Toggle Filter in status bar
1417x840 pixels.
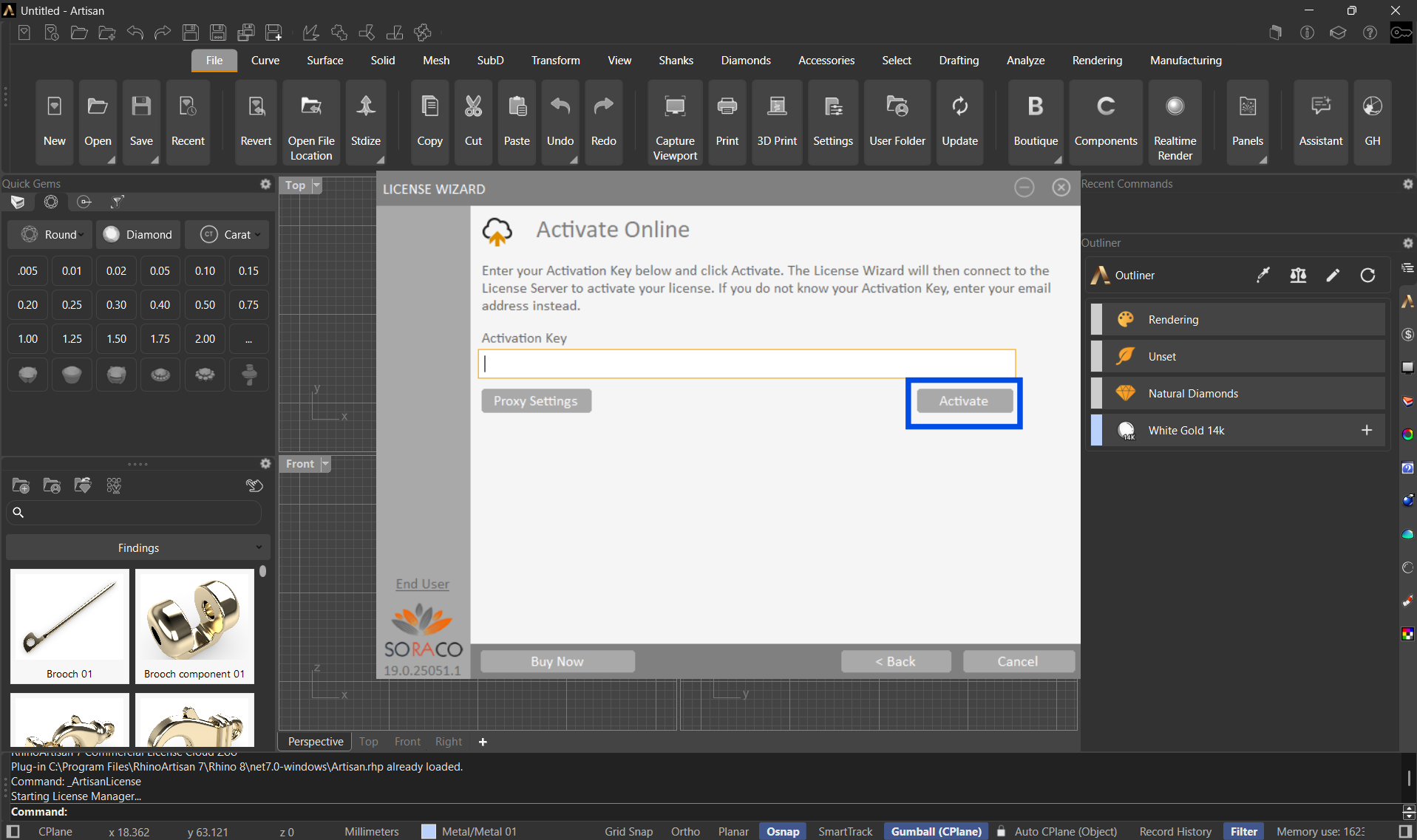coord(1243,831)
